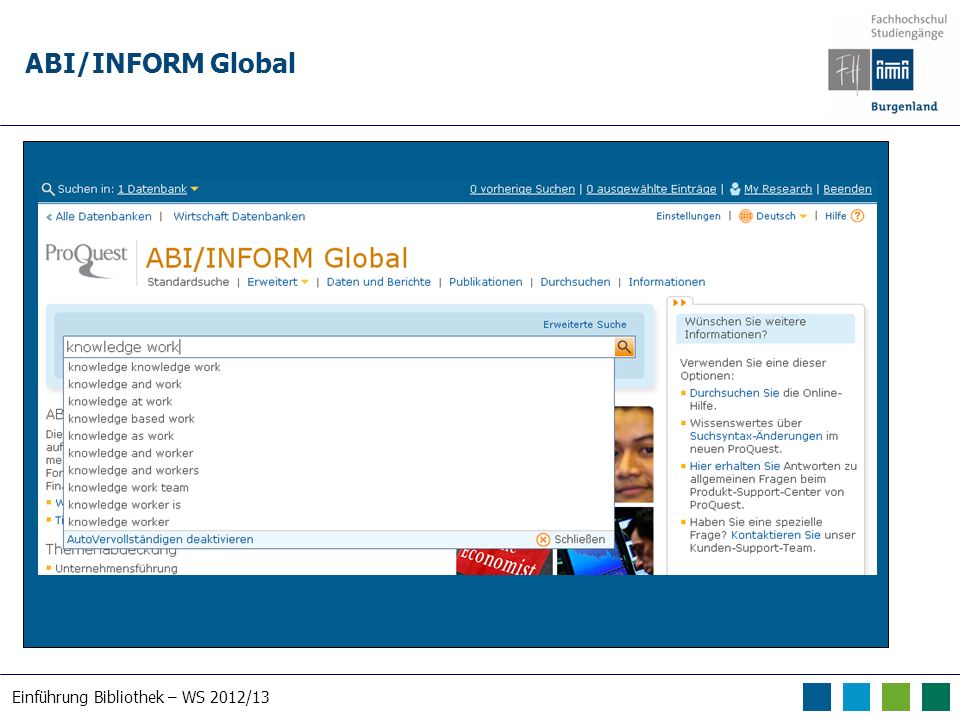Screen dimensions: 960x720
Task: Select suggestion 'knowledge based work'
Action: tap(339, 418)
